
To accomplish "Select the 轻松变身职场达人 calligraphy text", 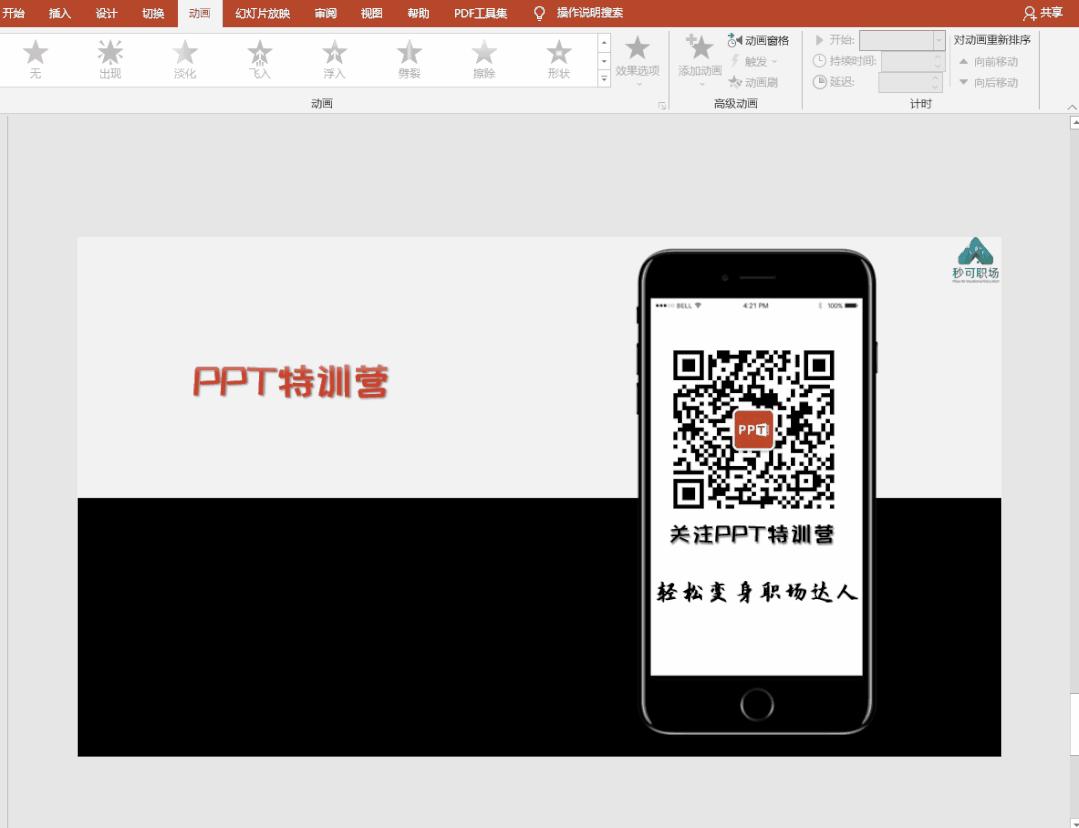I will pos(757,592).
